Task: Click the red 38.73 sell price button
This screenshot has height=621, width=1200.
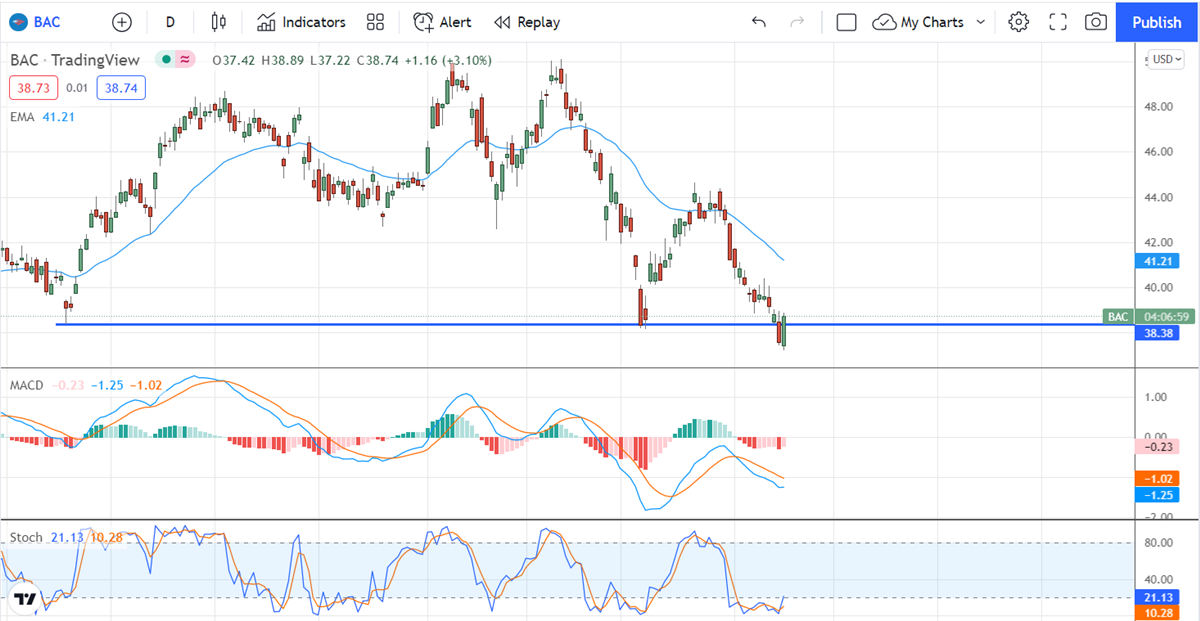Action: click(33, 88)
